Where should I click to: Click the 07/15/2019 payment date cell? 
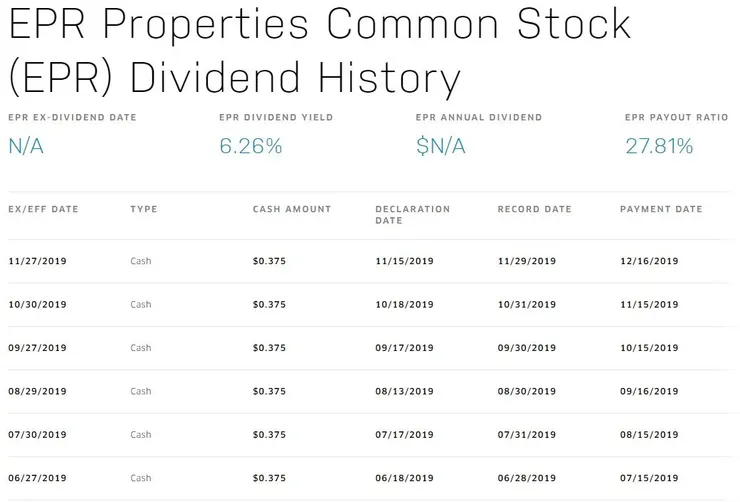[x=649, y=479]
